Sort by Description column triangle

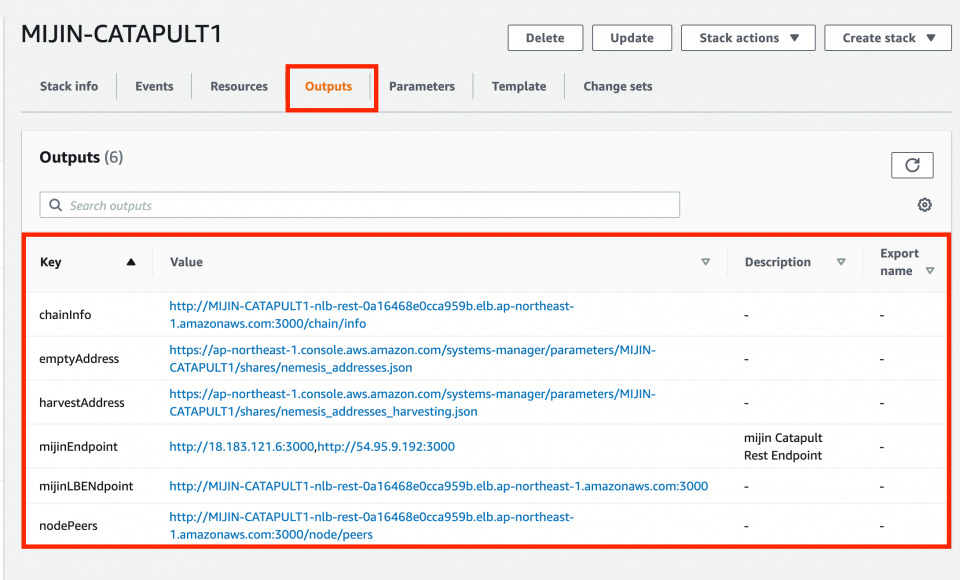pyautogui.click(x=841, y=262)
